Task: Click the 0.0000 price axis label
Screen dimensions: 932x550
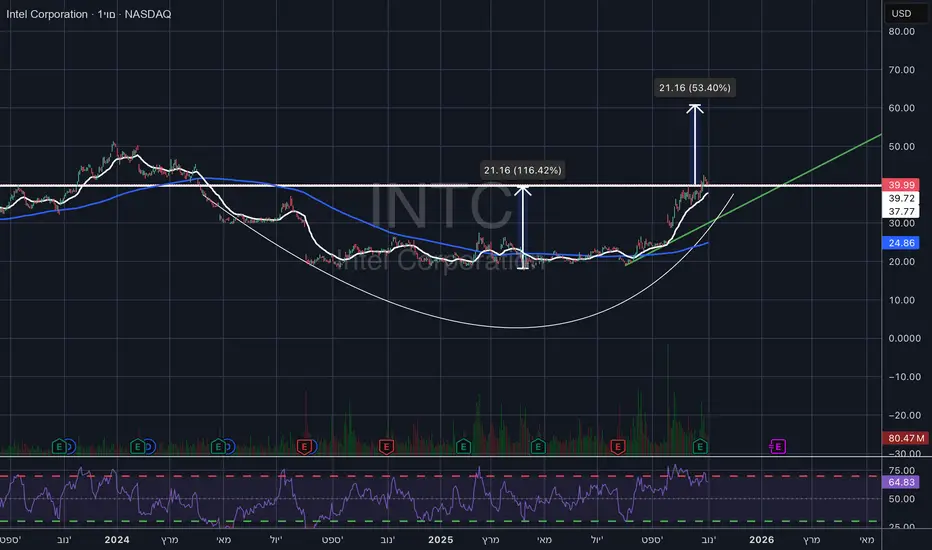Action: tap(904, 338)
